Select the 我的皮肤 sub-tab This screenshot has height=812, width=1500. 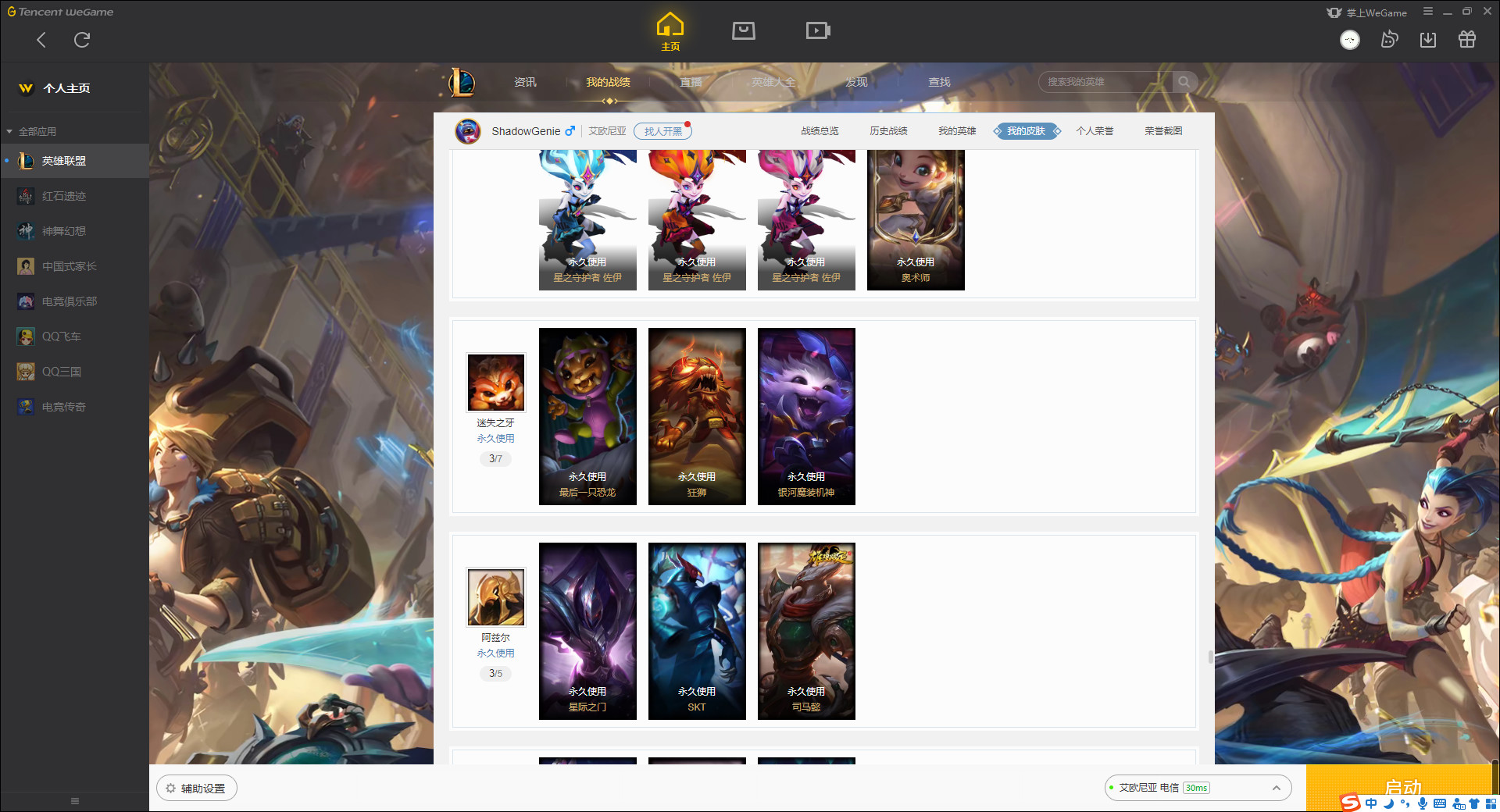[x=1026, y=131]
